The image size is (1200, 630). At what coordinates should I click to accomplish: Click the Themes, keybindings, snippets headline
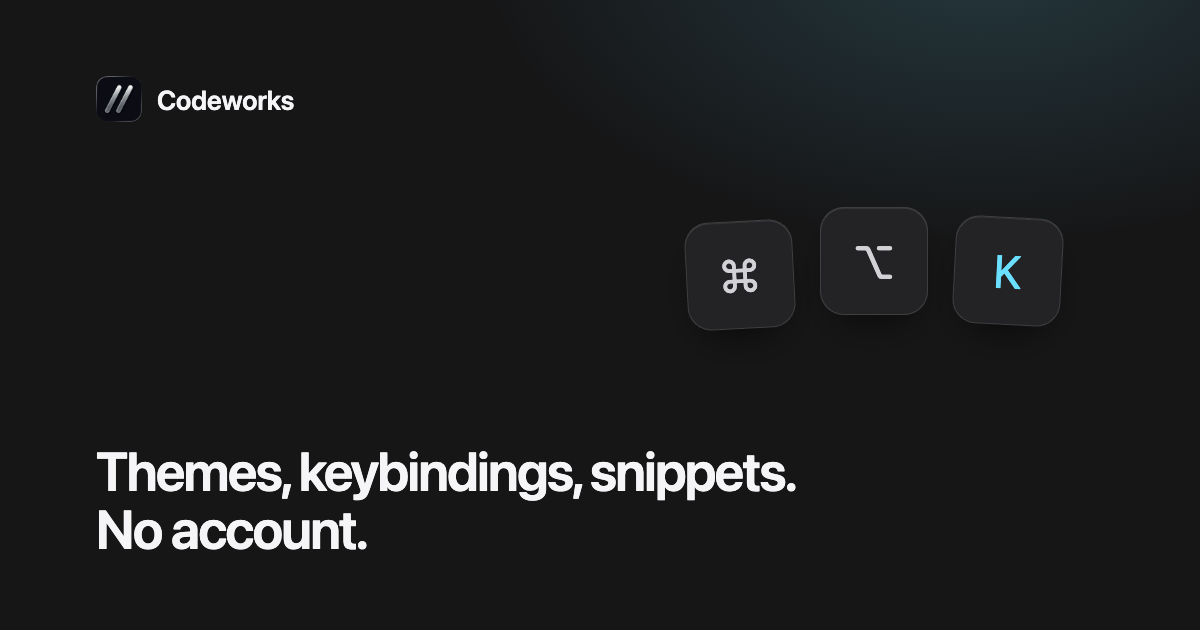tap(446, 475)
